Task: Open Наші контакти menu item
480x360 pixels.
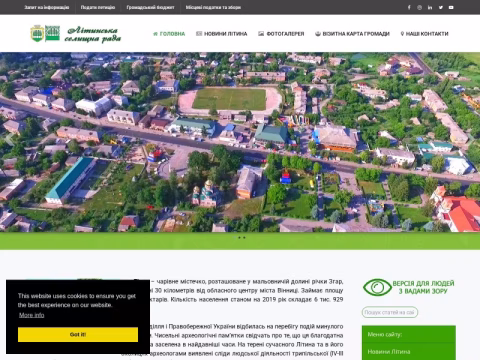Action: 424,34
